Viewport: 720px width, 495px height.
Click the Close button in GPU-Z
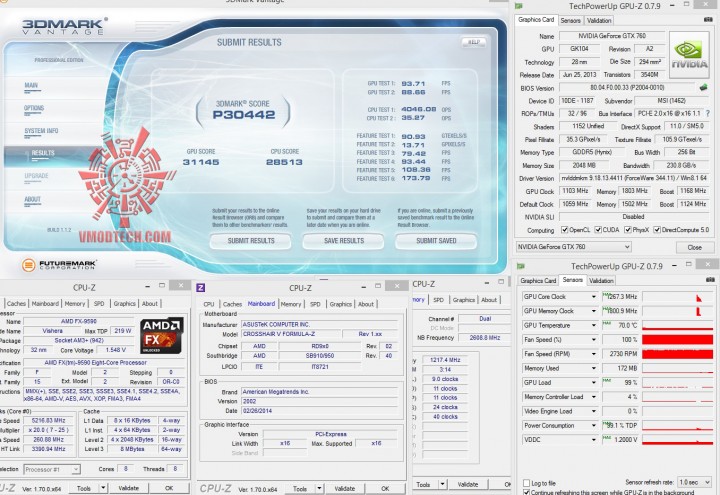694,247
